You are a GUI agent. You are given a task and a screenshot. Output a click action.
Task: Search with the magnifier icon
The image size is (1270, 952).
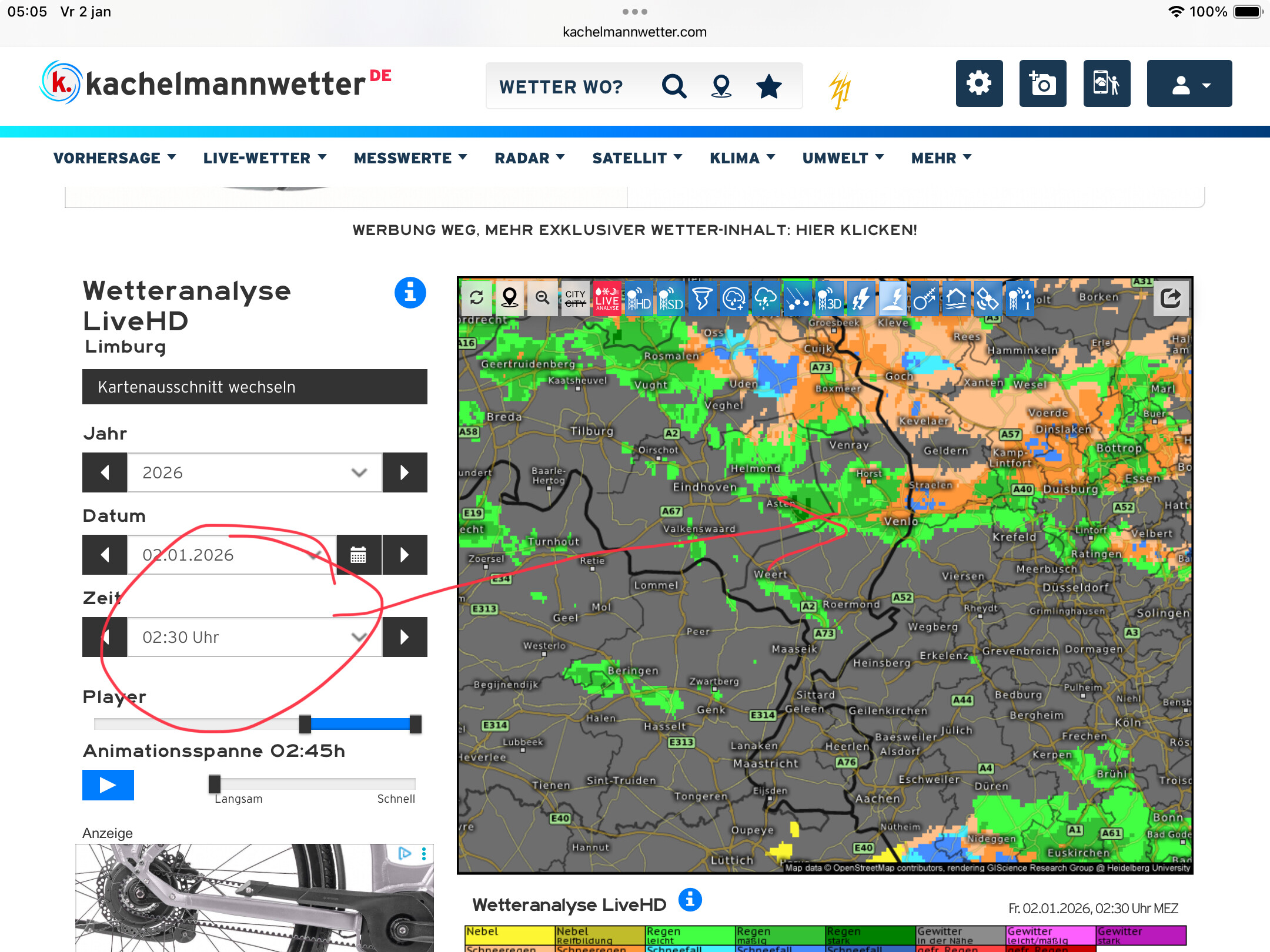click(674, 86)
